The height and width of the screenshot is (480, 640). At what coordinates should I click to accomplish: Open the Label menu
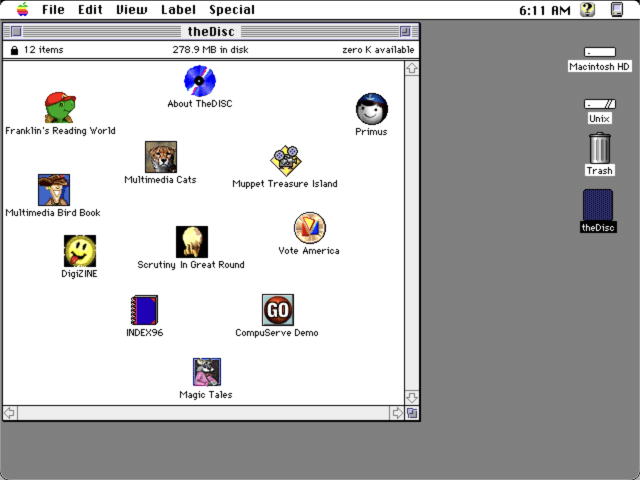coord(178,9)
